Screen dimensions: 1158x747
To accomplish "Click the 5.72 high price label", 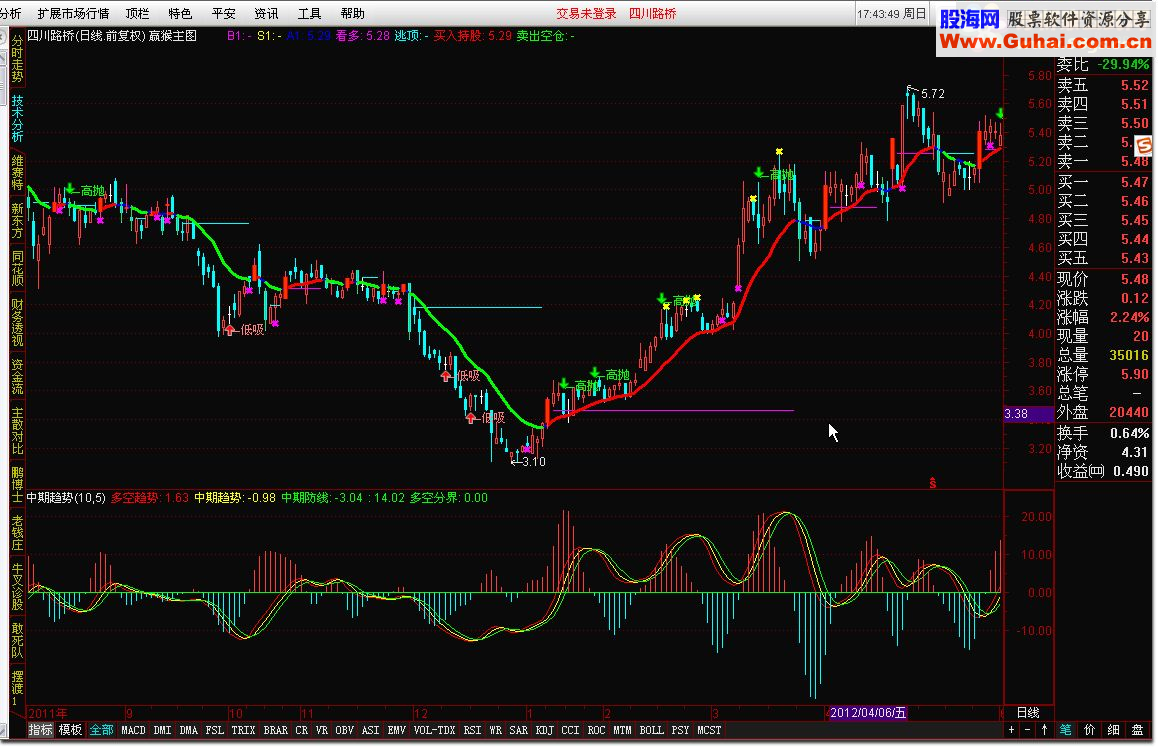I will [933, 94].
